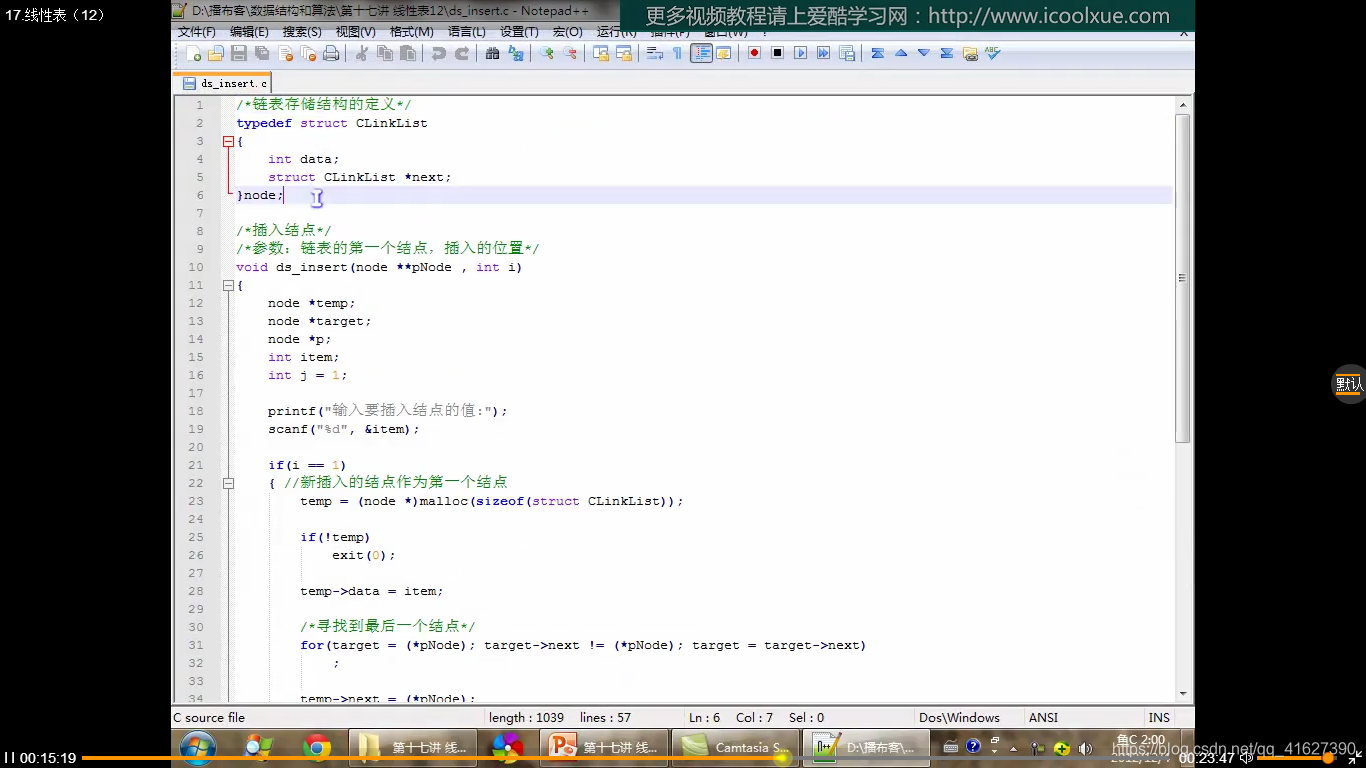Undo the last edit via toolbar
1366x768 pixels.
click(x=439, y=53)
